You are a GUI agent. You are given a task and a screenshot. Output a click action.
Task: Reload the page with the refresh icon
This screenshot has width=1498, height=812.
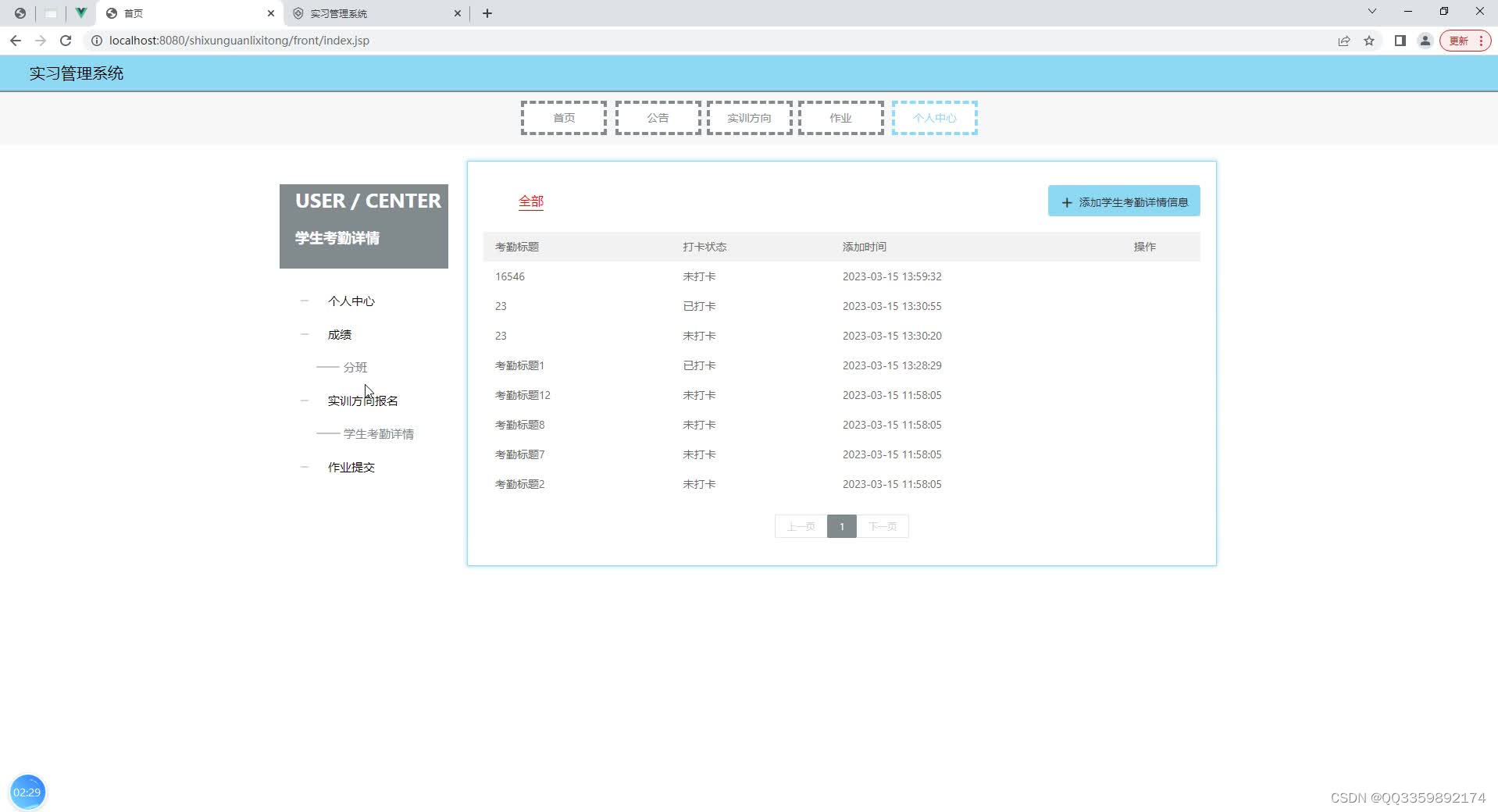pyautogui.click(x=66, y=41)
